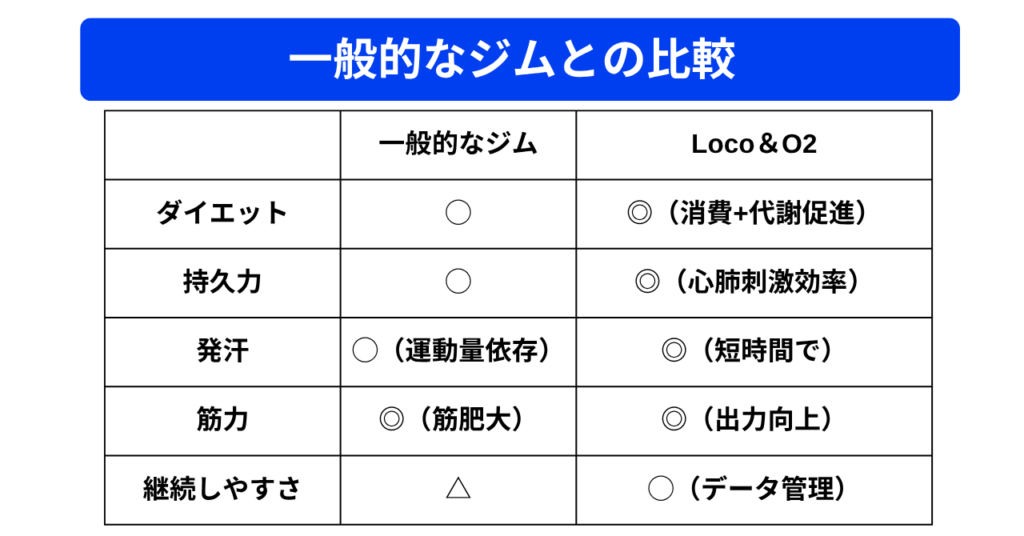
Task: Click the empty top-left table cell
Action: click(222, 144)
